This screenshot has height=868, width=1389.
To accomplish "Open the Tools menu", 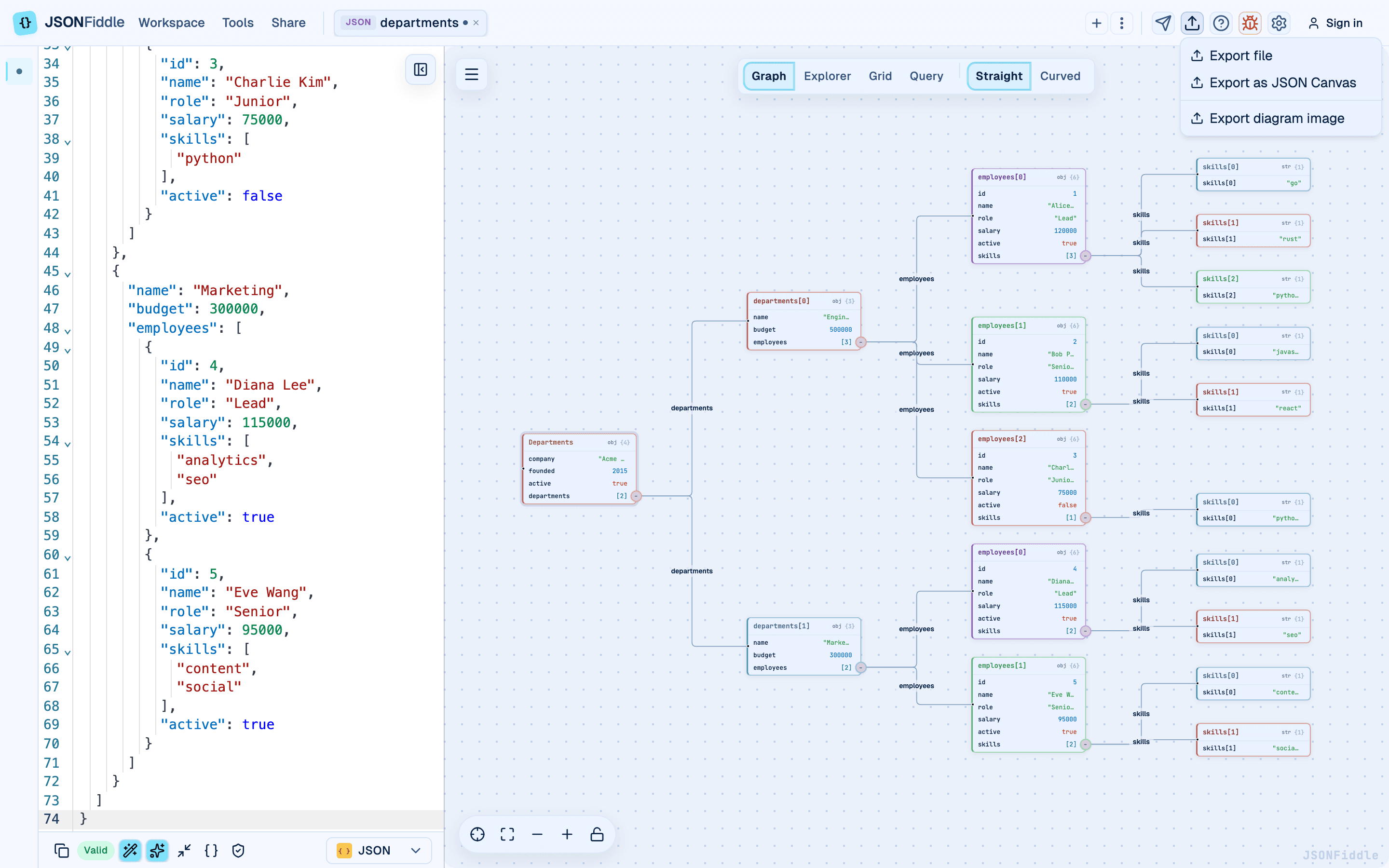I will [238, 23].
